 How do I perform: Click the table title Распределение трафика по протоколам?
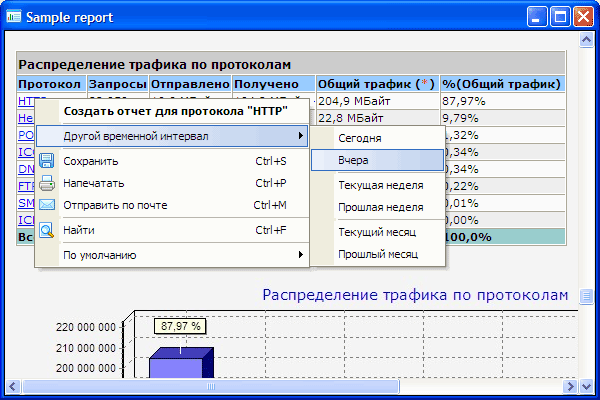[155, 65]
